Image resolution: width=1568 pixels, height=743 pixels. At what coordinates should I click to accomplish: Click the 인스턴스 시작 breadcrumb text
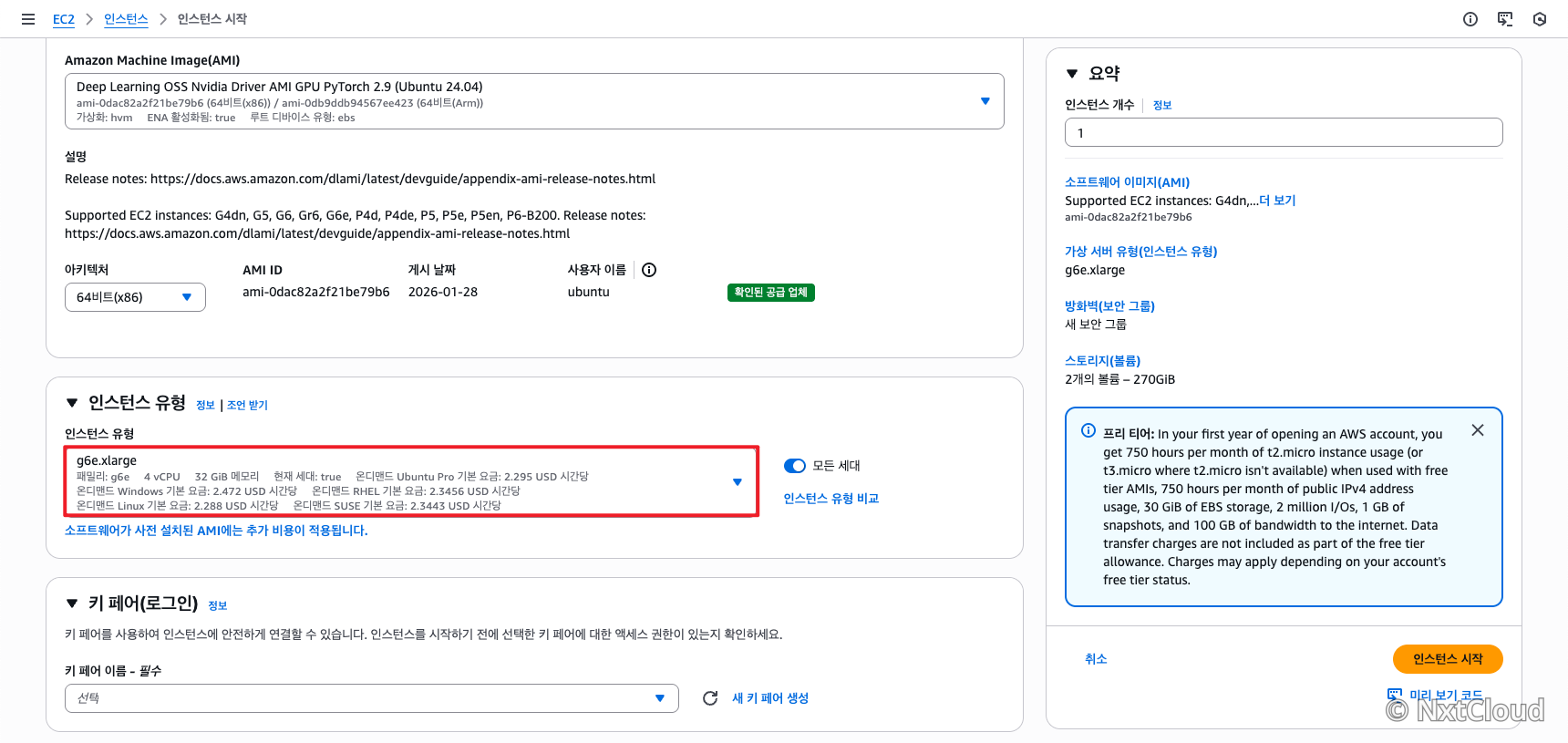coord(212,19)
